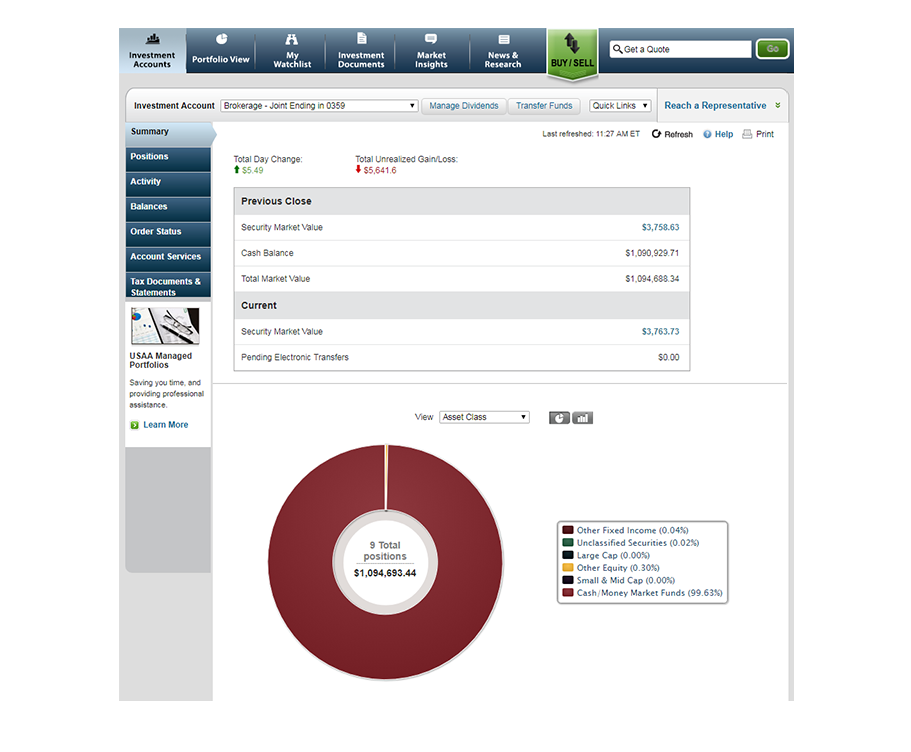Open the Investment Account dropdown

(x=319, y=106)
